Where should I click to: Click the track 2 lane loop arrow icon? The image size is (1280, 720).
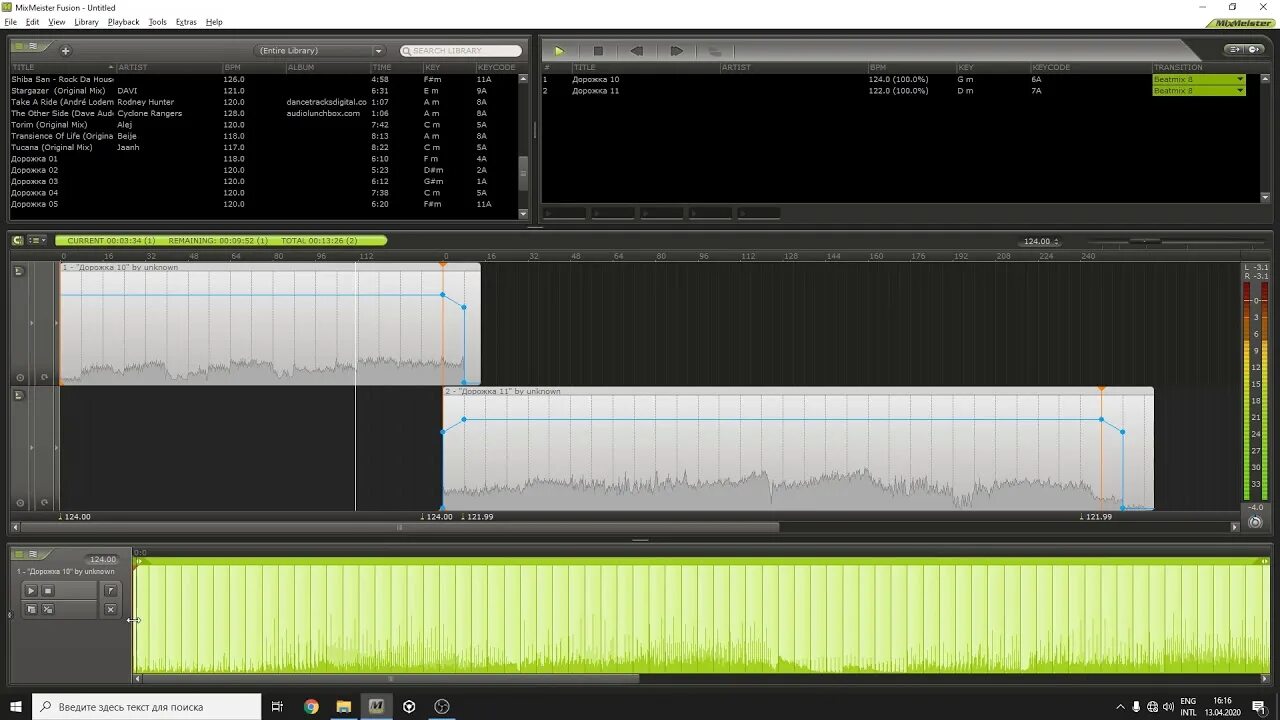click(44, 503)
